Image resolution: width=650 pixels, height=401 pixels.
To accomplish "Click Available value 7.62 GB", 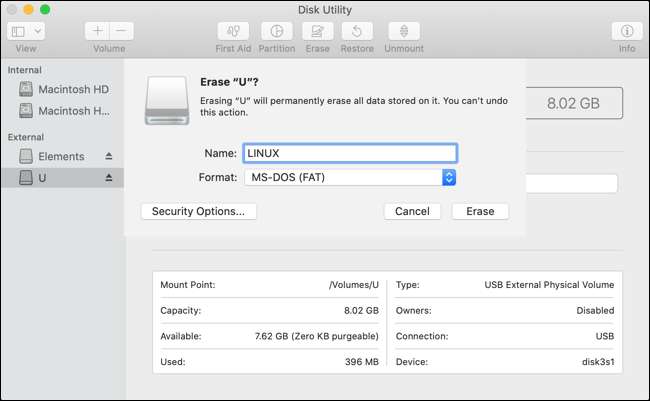I will pos(317,336).
